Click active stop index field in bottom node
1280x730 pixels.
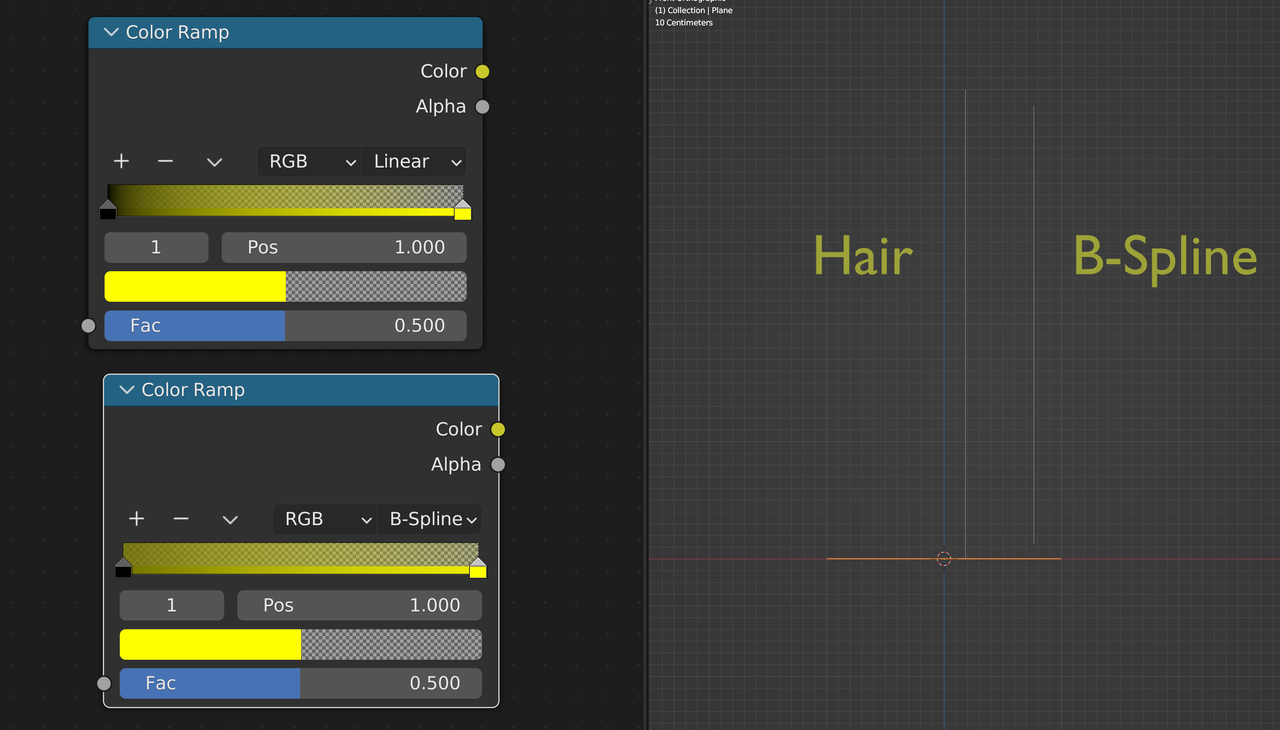(172, 605)
